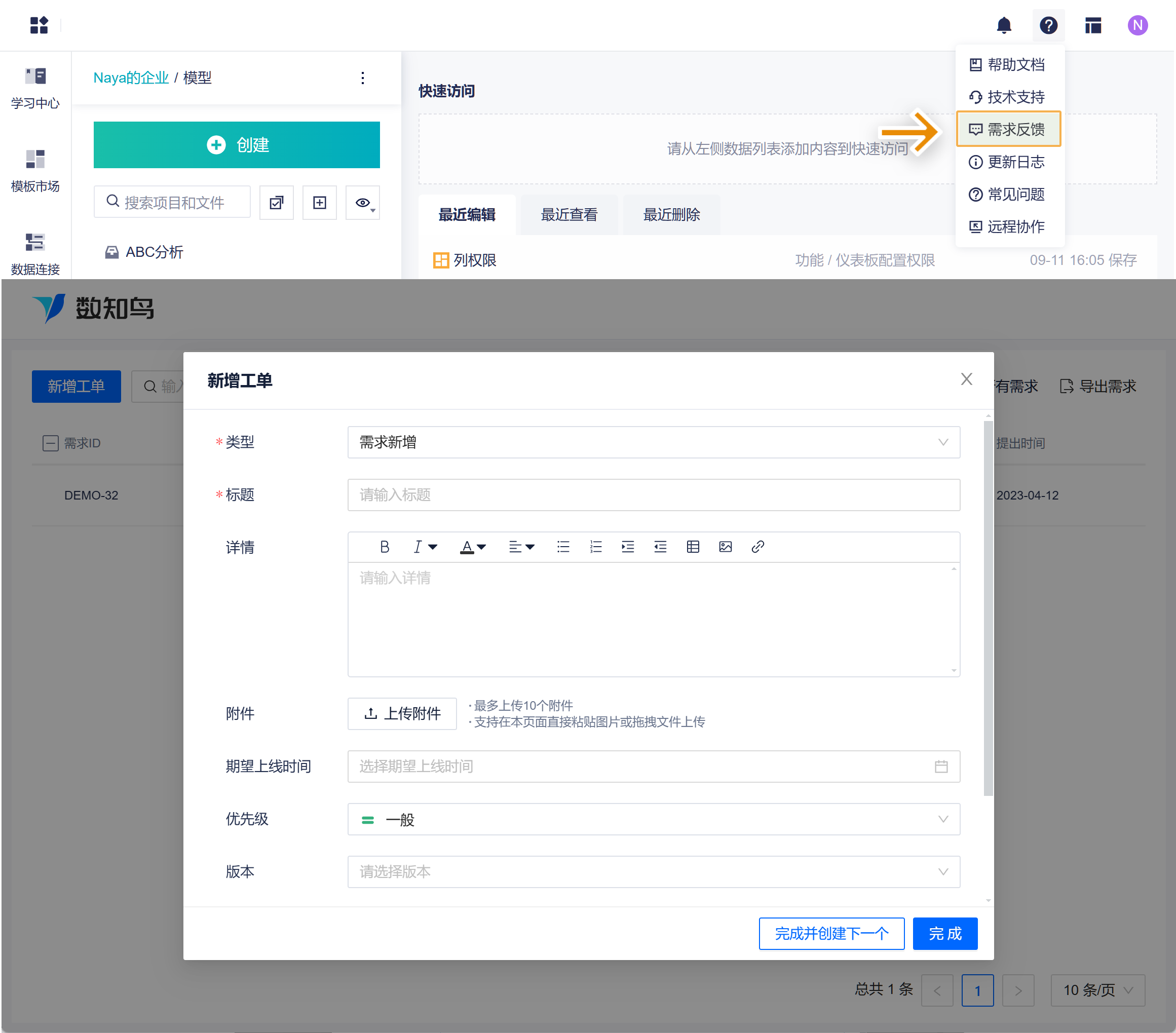Insert a table in details editor

693,547
